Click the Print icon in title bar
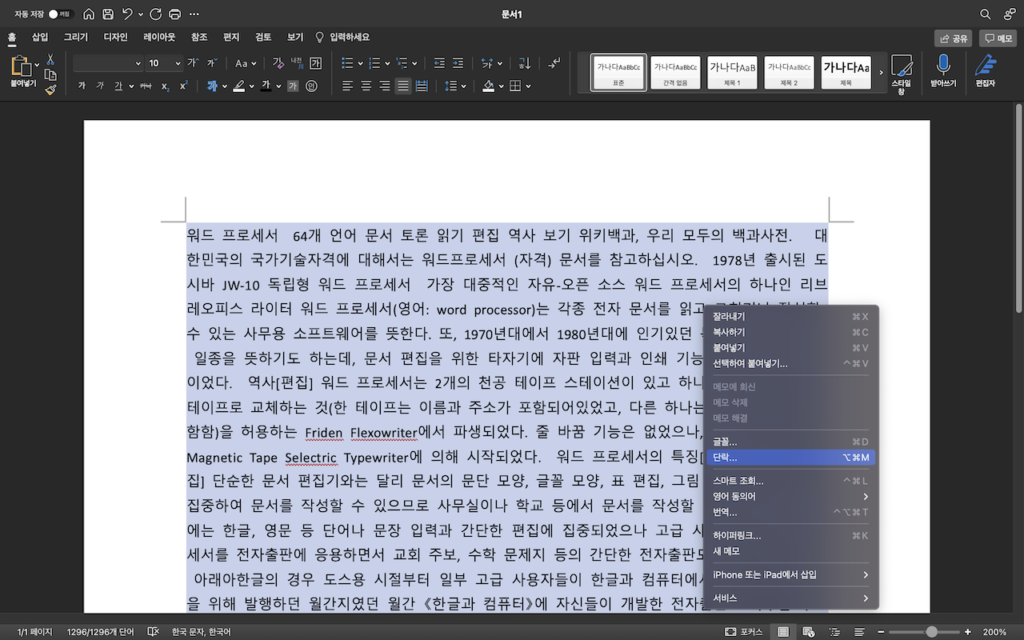Screen dimensions: 1024x640 174,14
